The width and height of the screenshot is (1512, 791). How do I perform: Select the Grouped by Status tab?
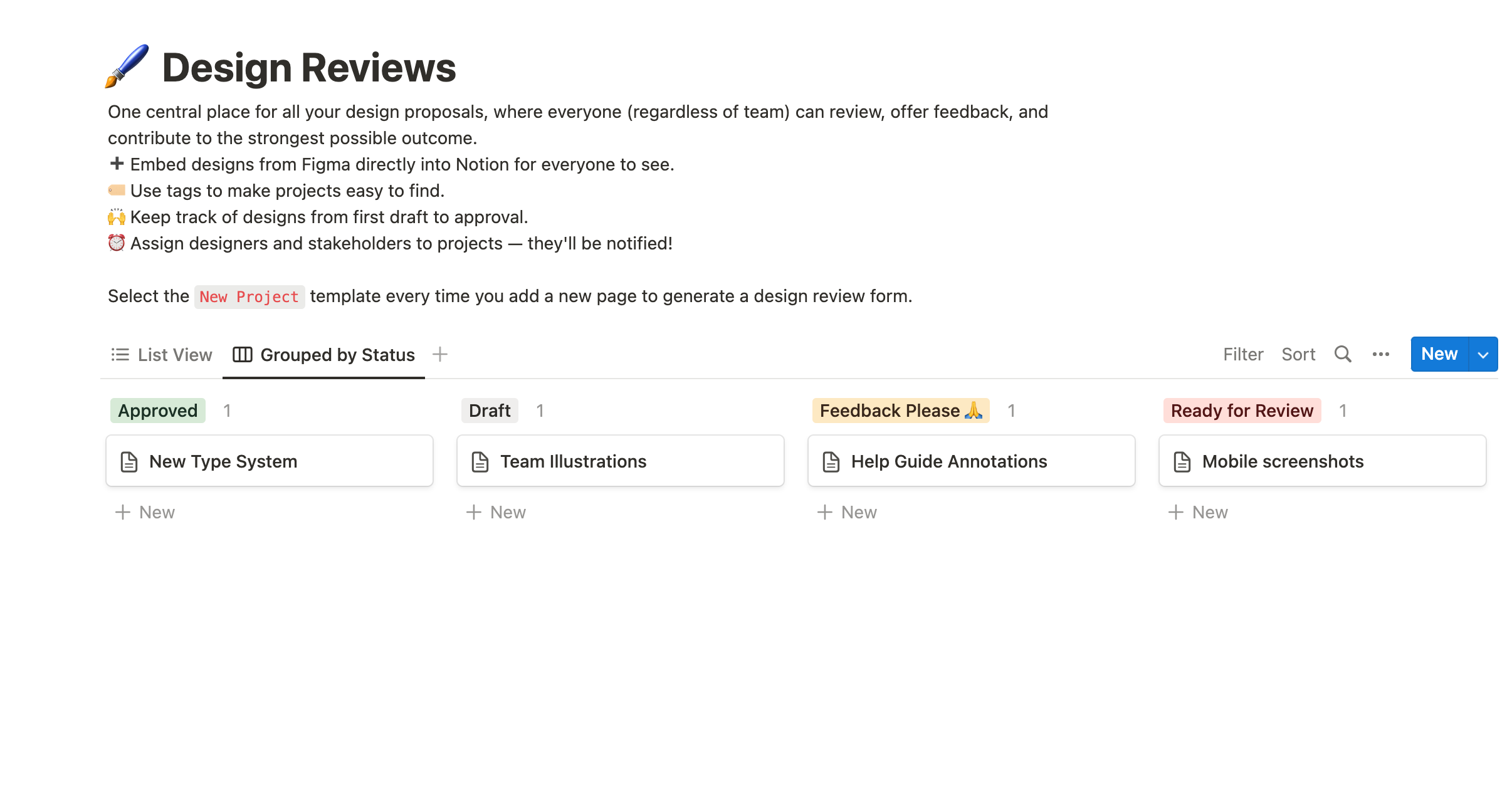tap(337, 354)
